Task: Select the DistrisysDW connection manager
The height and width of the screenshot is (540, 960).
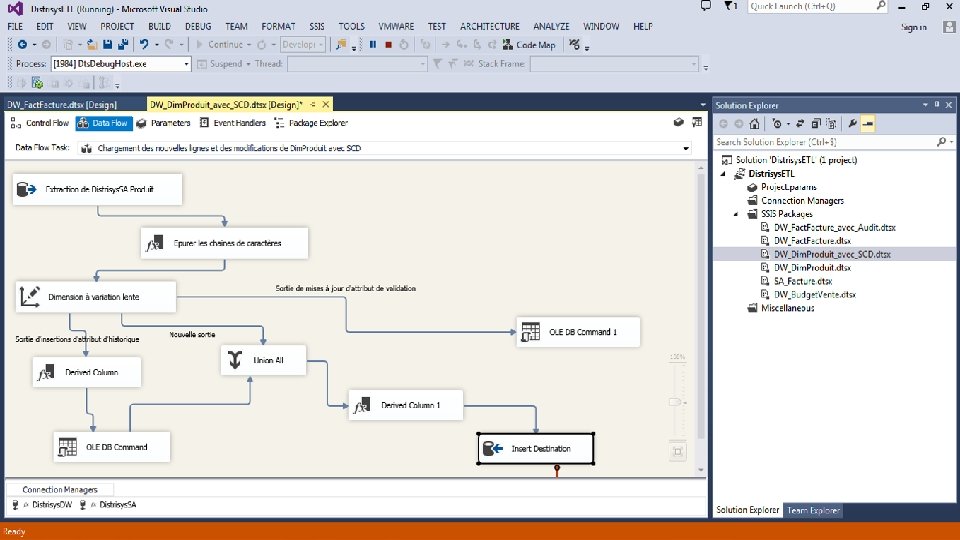Action: 52,505
